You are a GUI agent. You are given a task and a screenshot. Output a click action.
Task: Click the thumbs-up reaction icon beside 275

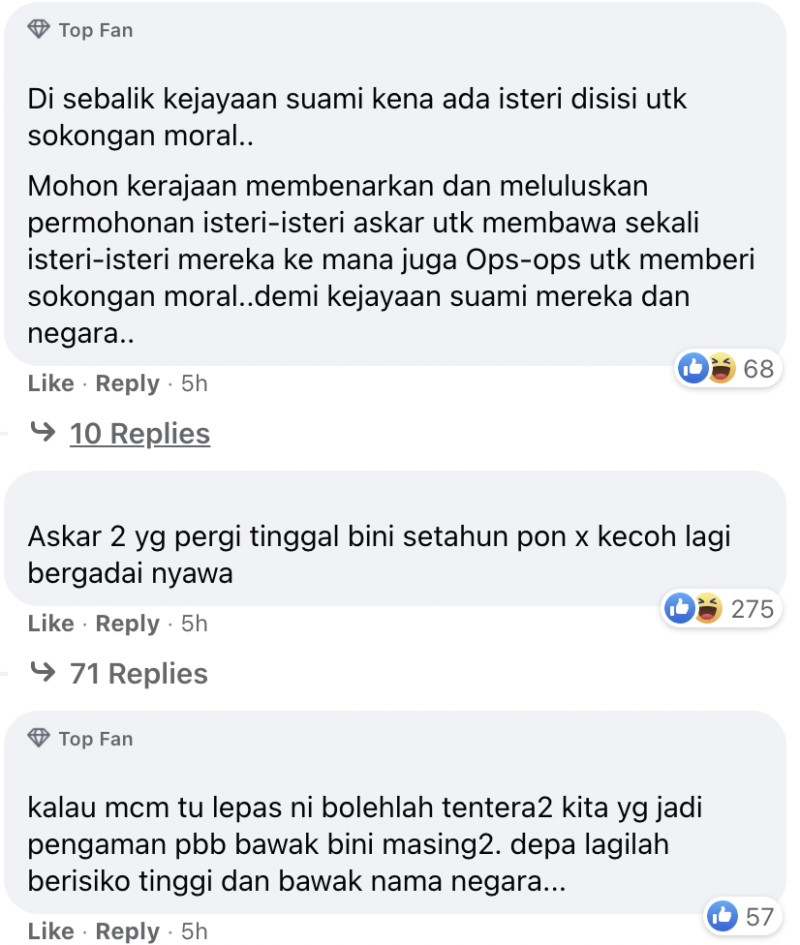680,607
